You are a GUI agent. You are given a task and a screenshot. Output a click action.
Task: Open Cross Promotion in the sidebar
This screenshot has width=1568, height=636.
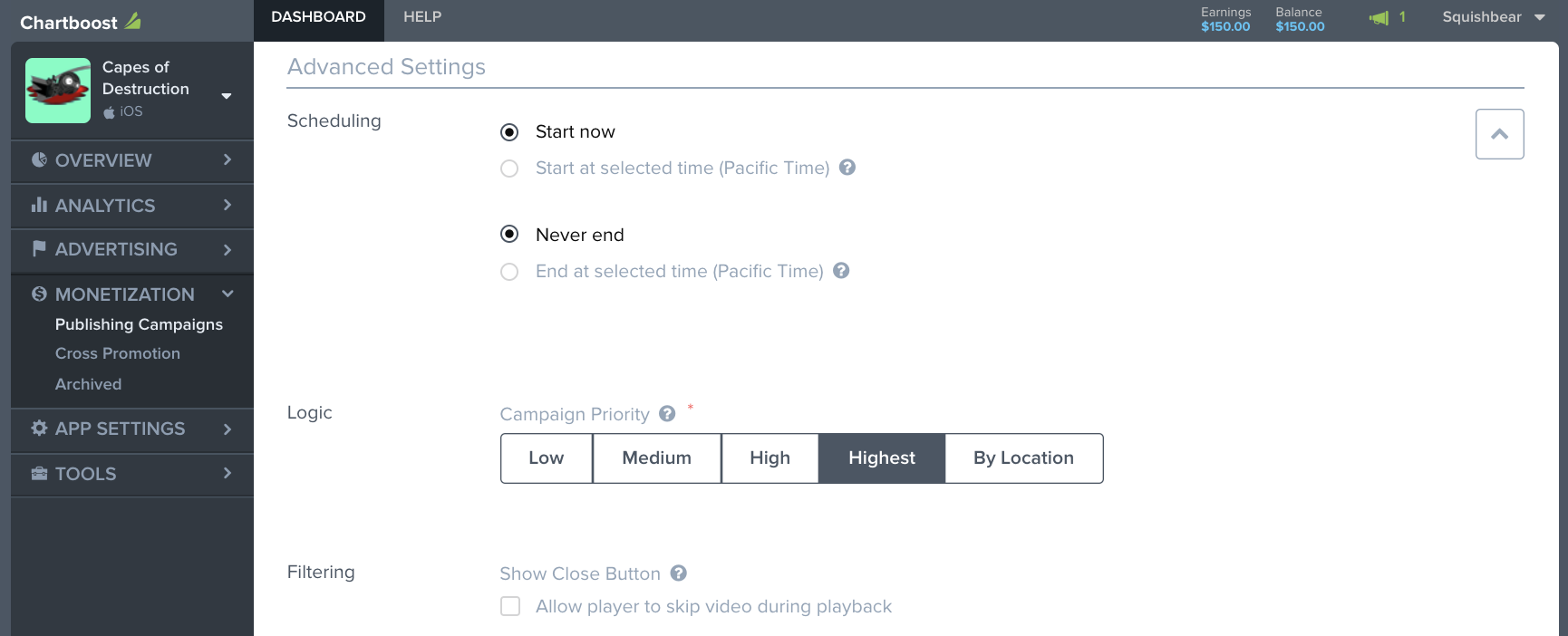click(118, 353)
